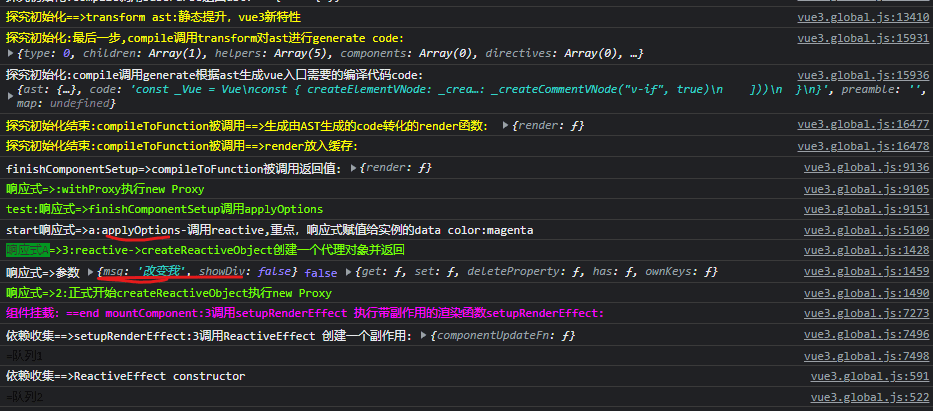
Task: Open source link vue3.global.js:9151
Action: pos(866,209)
